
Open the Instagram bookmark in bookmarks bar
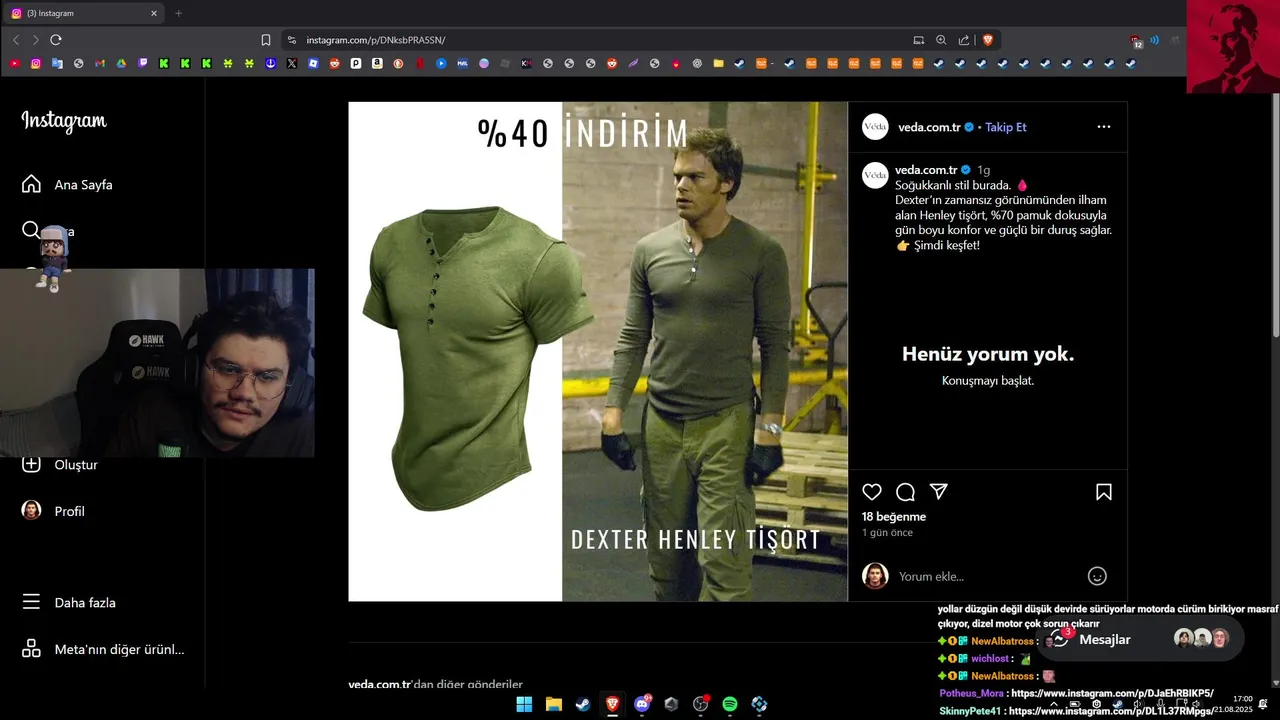(x=36, y=63)
